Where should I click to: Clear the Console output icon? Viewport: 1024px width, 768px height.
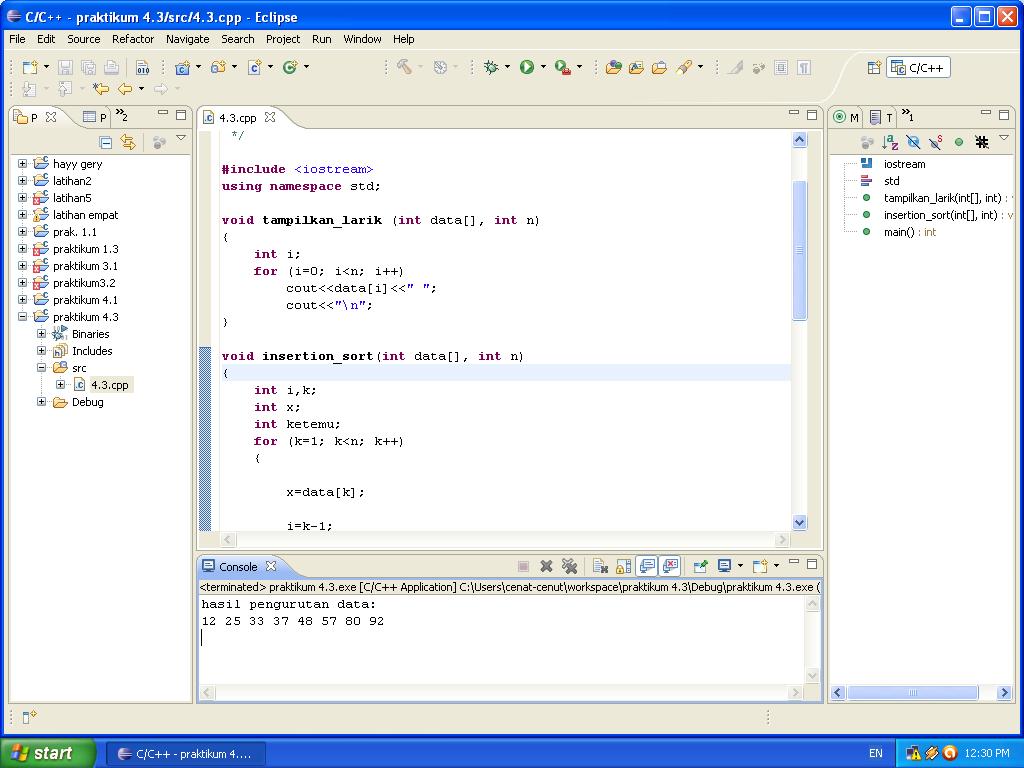click(601, 566)
